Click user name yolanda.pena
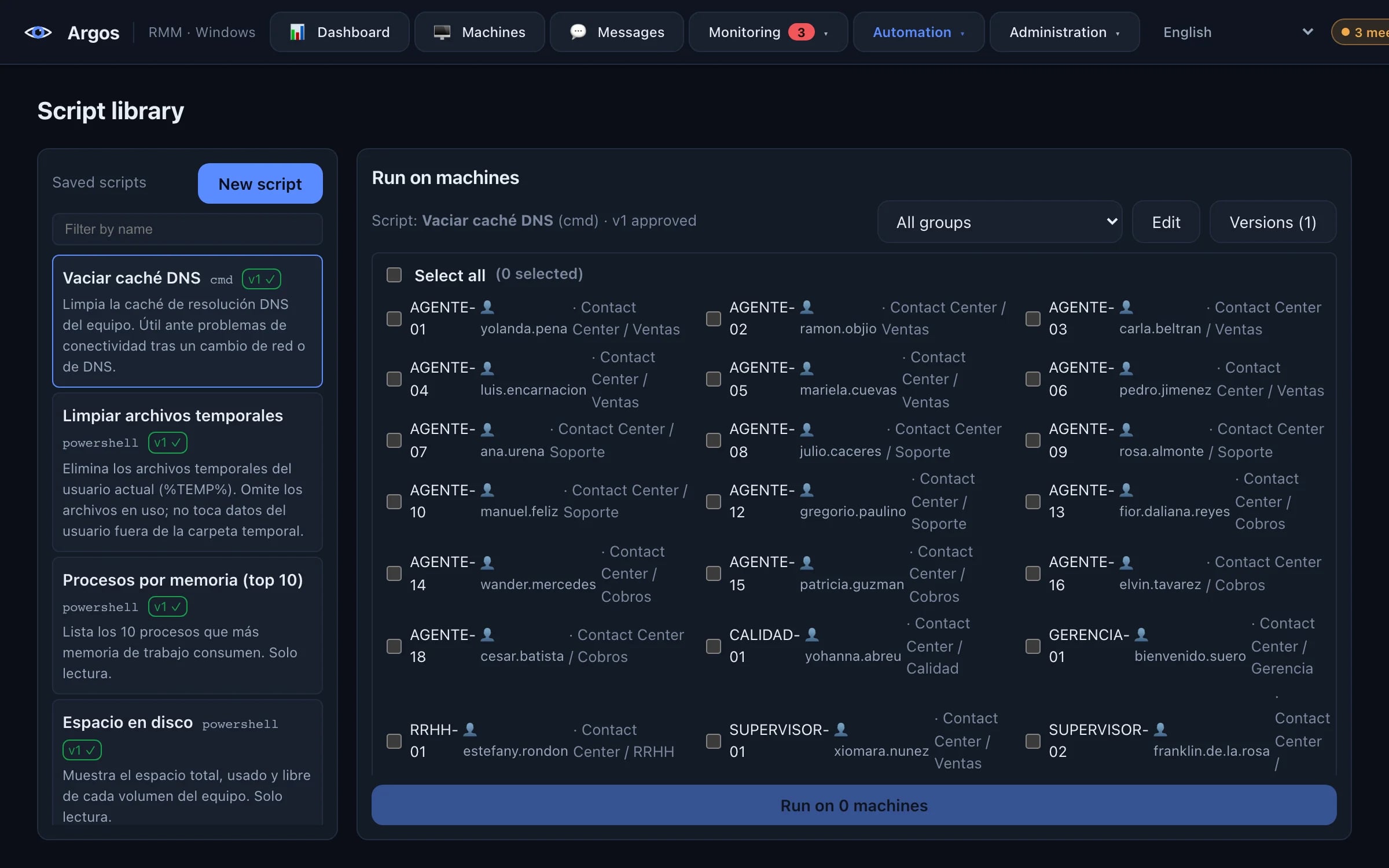 pos(524,329)
